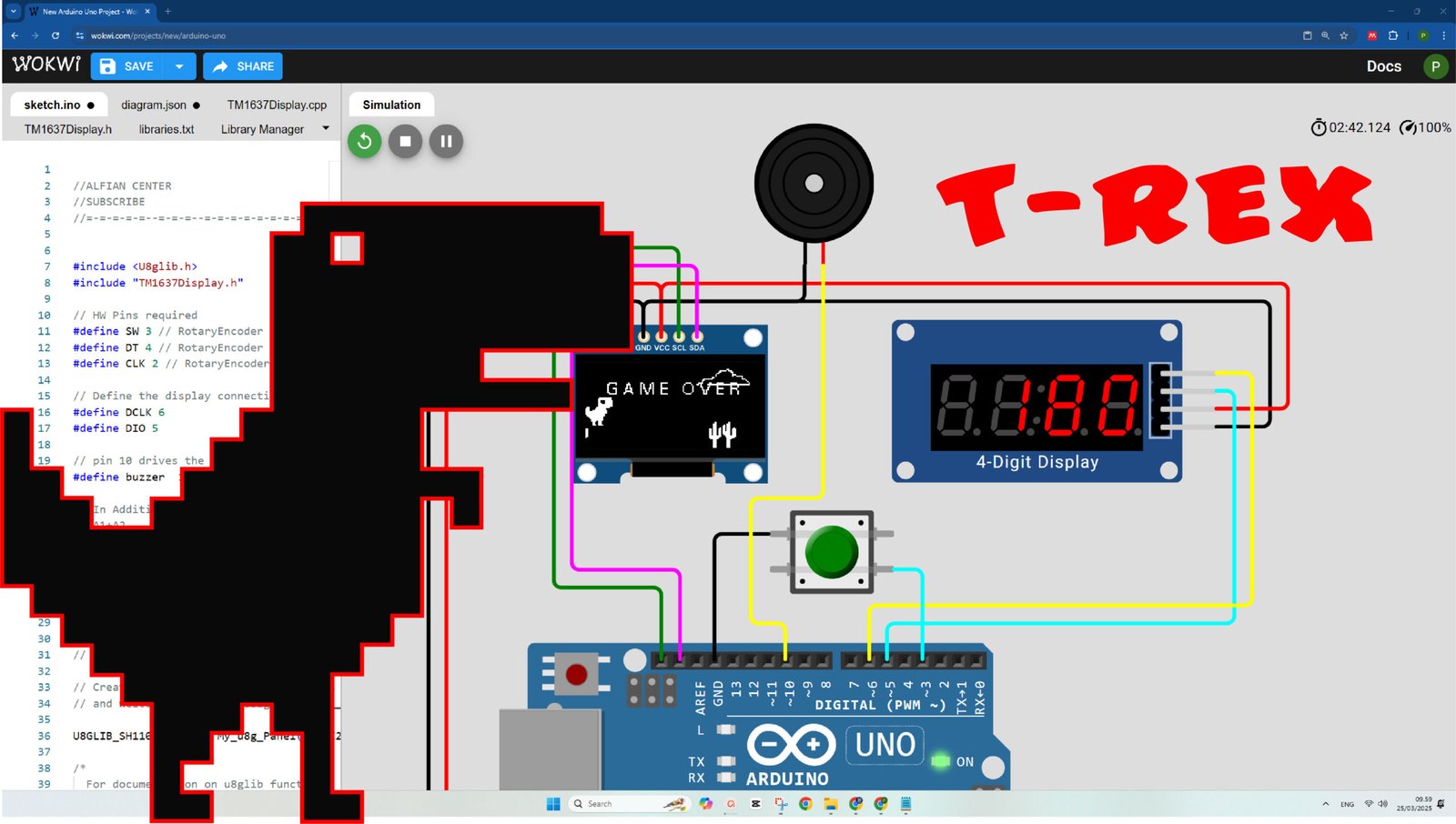1456x824 pixels.
Task: Click the simulation speed gauge icon
Action: click(1408, 127)
